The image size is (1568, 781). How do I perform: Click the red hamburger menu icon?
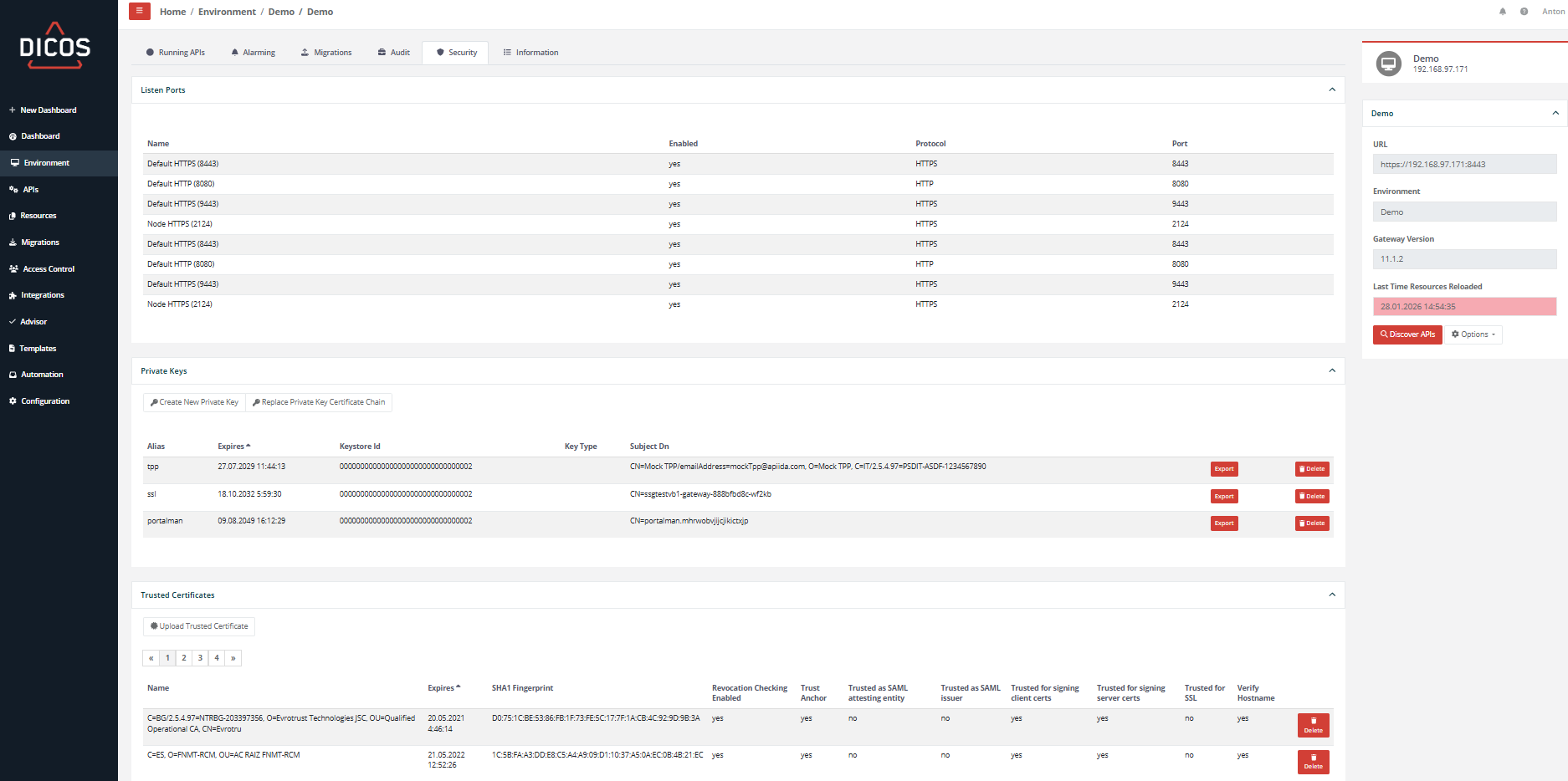(139, 11)
